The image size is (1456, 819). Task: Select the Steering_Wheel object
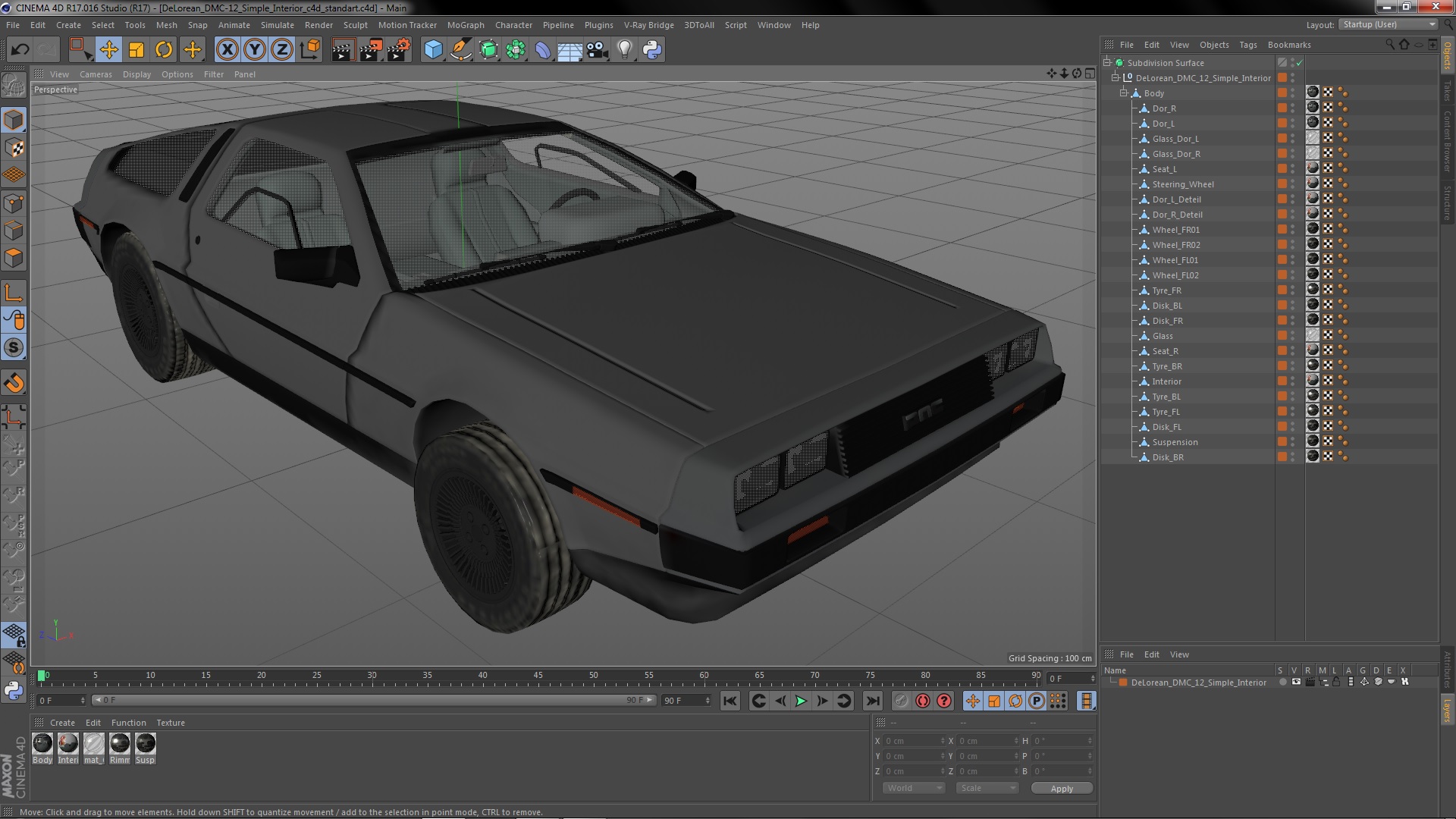tap(1182, 184)
